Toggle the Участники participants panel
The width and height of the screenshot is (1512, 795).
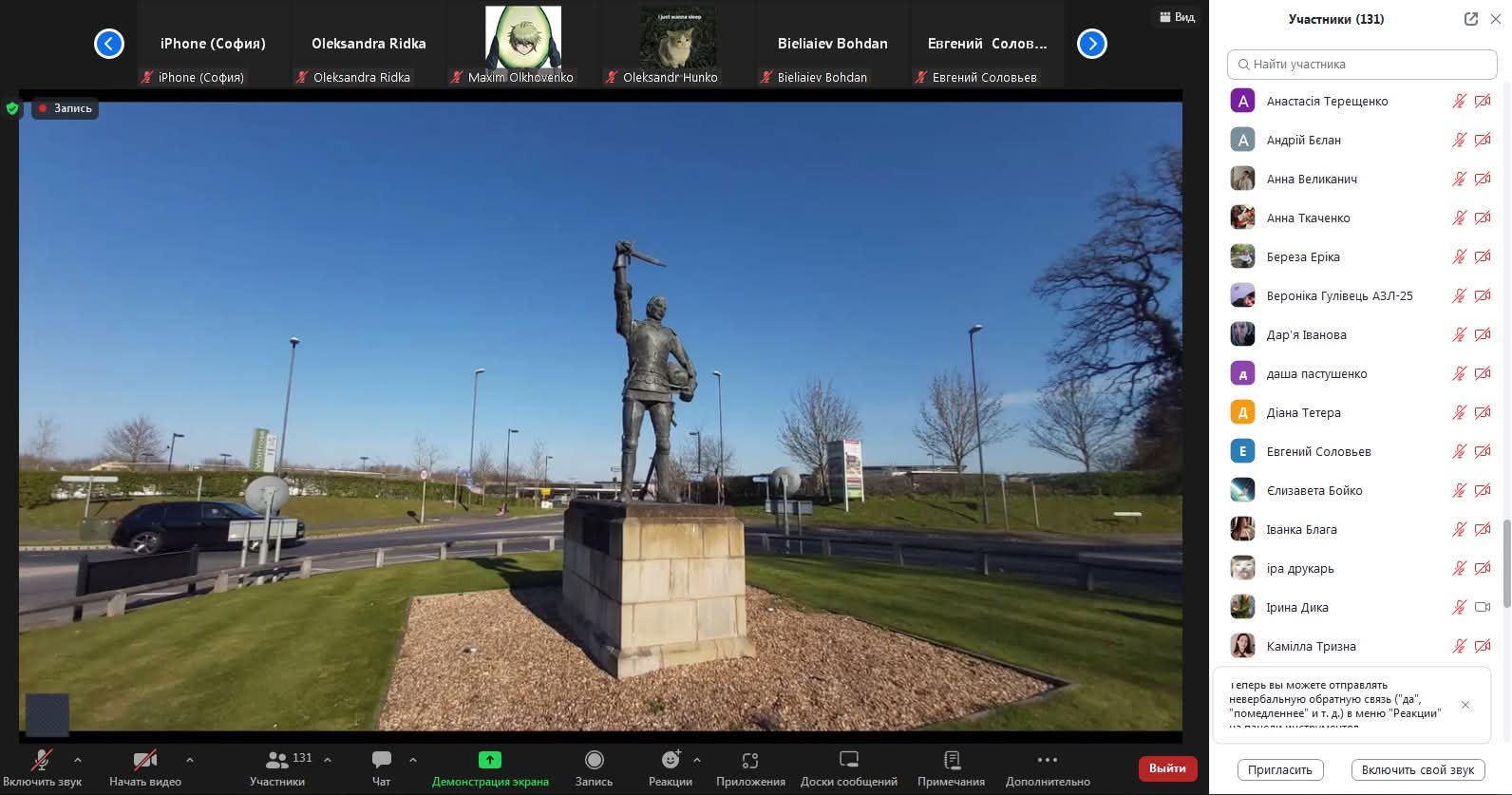click(276, 760)
